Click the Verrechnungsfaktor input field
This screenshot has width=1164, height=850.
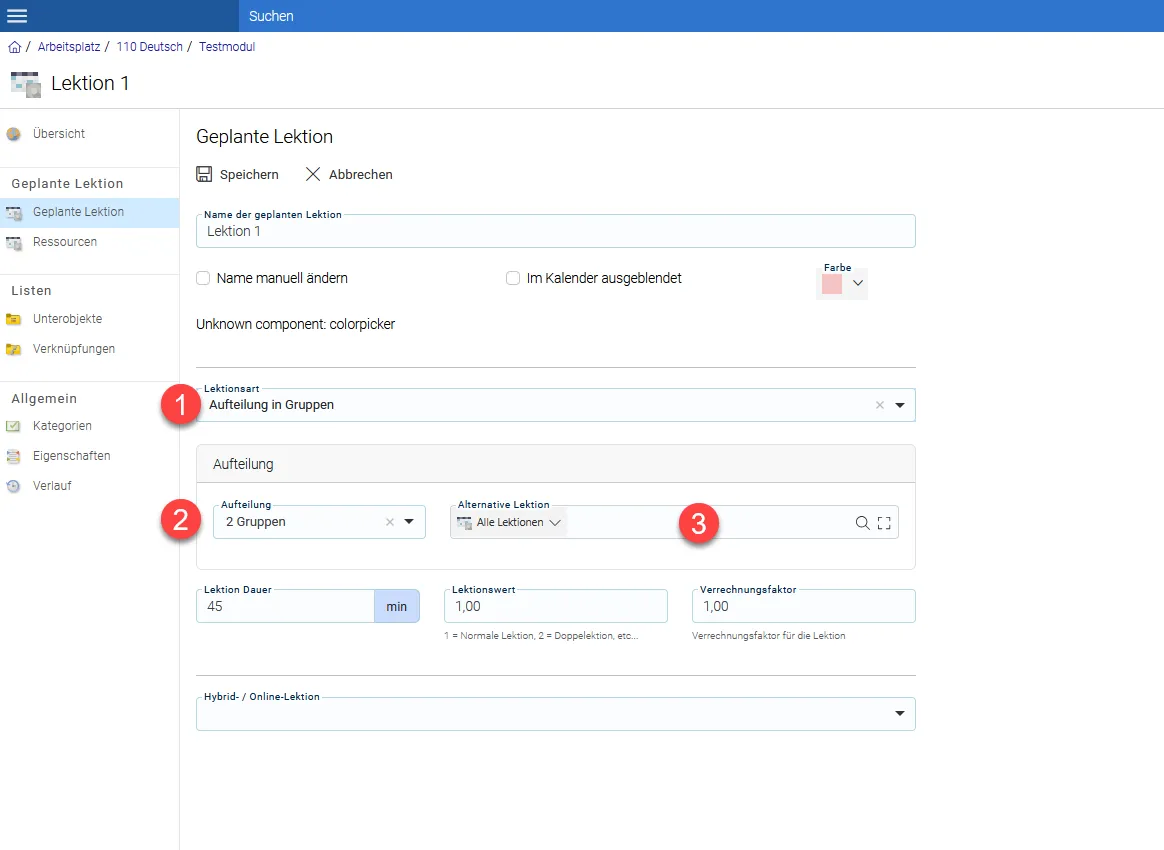point(803,607)
